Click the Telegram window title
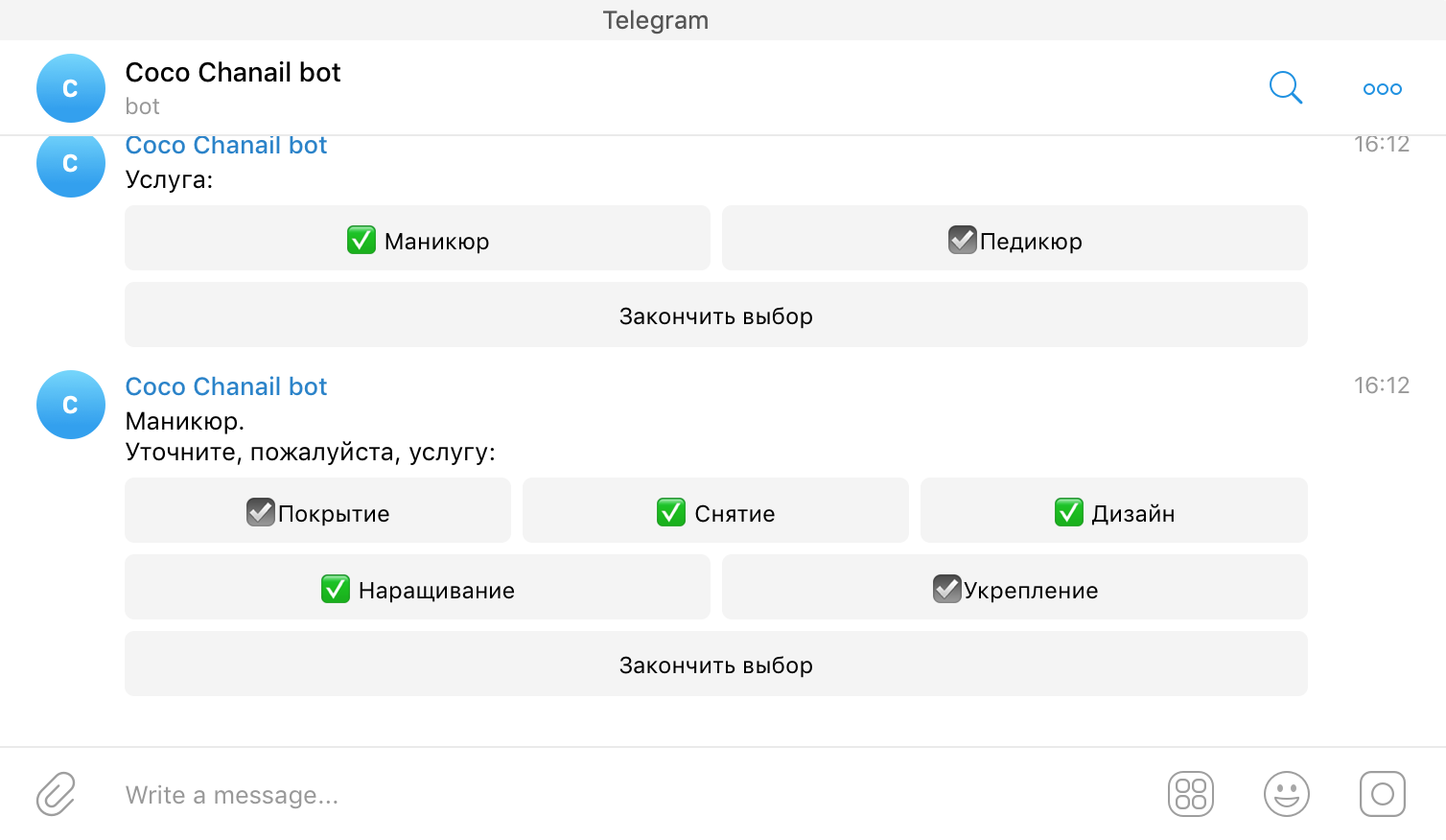The width and height of the screenshot is (1446, 840). click(656, 20)
